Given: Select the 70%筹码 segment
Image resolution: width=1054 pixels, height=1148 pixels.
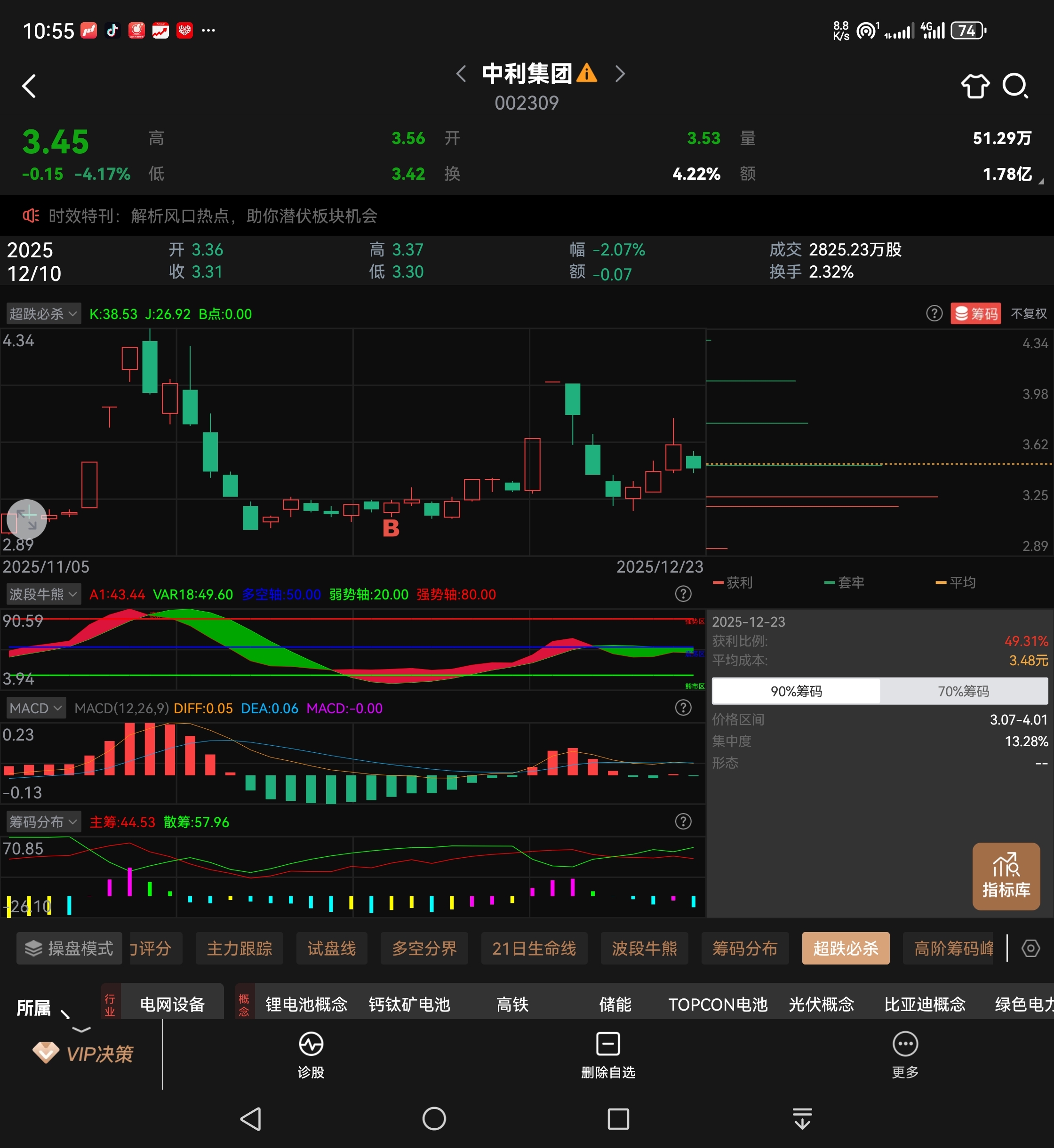Looking at the screenshot, I should pos(963,691).
